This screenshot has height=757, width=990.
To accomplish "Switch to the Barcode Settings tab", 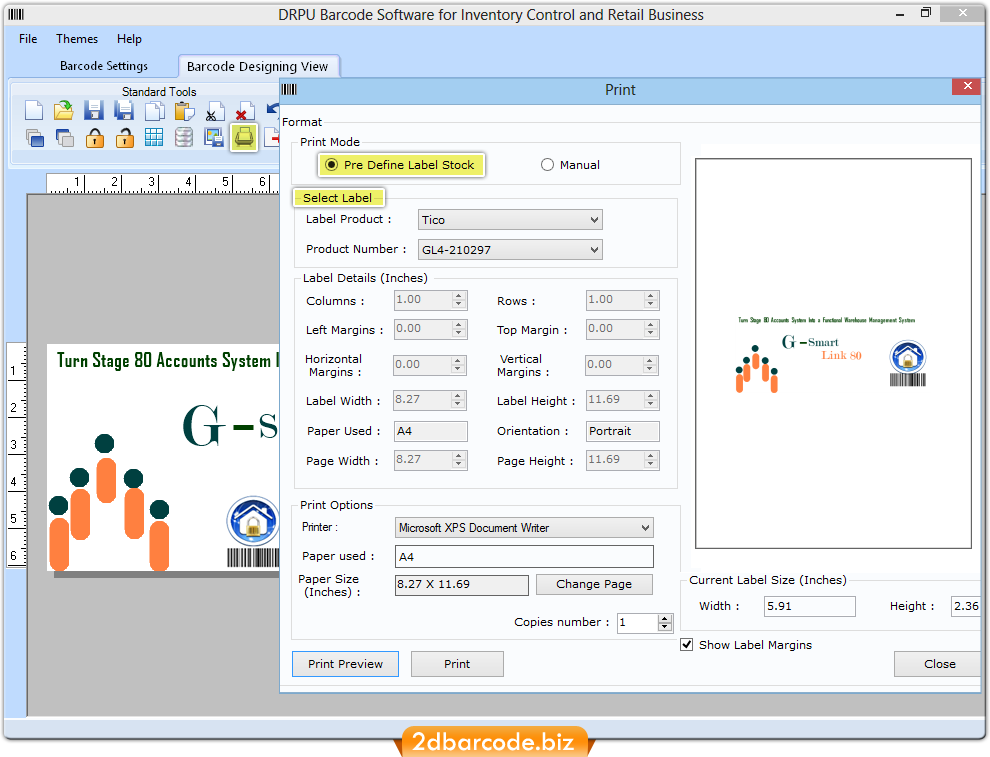I will point(104,66).
